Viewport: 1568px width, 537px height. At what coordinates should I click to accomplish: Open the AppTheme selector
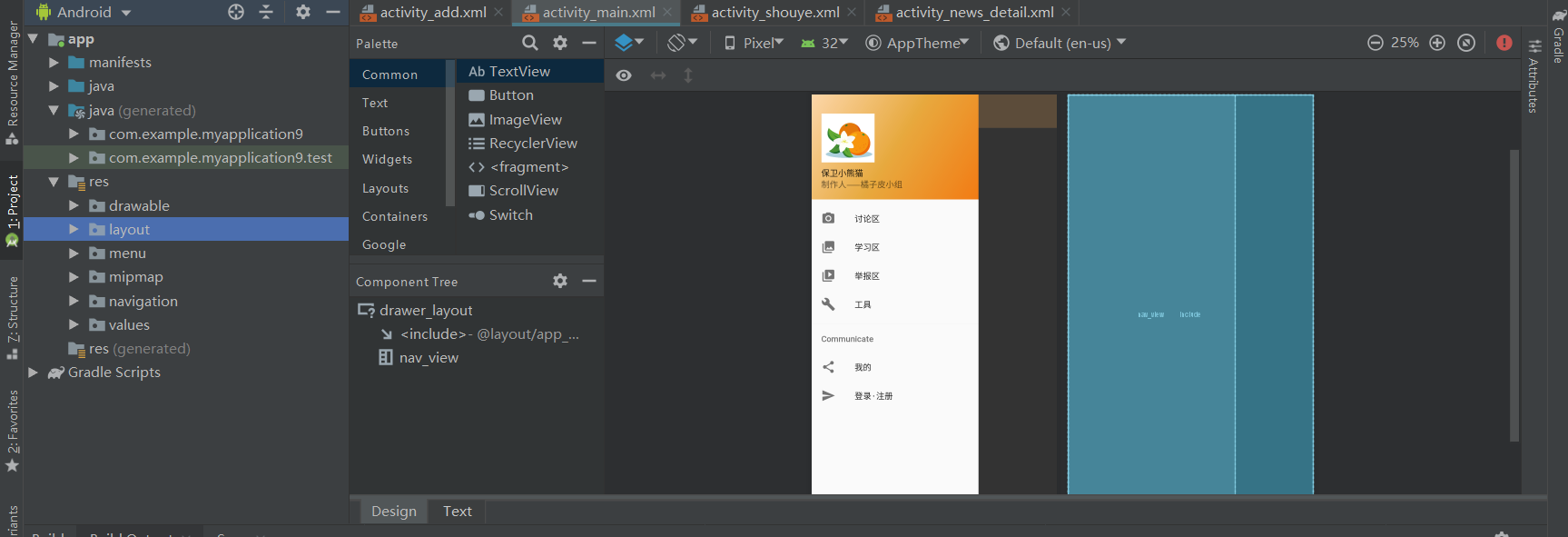[x=917, y=43]
